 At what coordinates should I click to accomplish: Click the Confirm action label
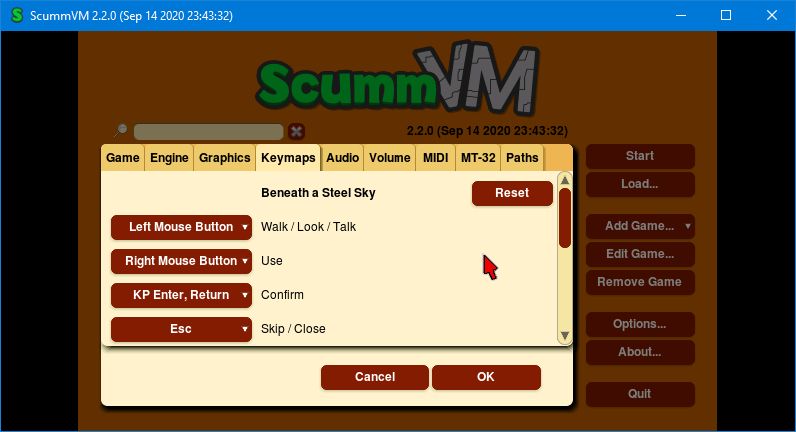click(282, 295)
